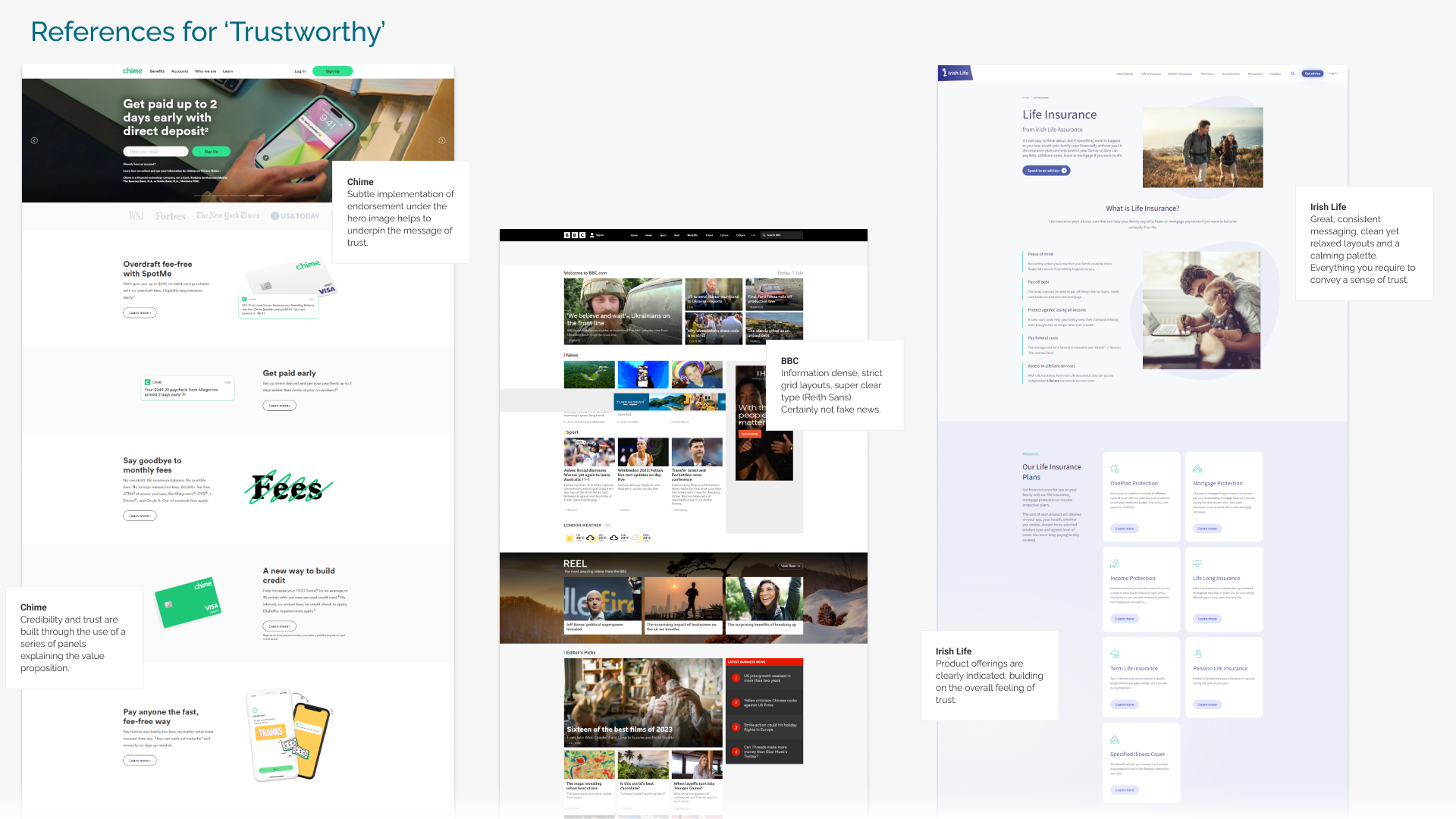Screen dimensions: 1456x819
Task: Advance the Chime carousel using the right arrow
Action: click(441, 140)
